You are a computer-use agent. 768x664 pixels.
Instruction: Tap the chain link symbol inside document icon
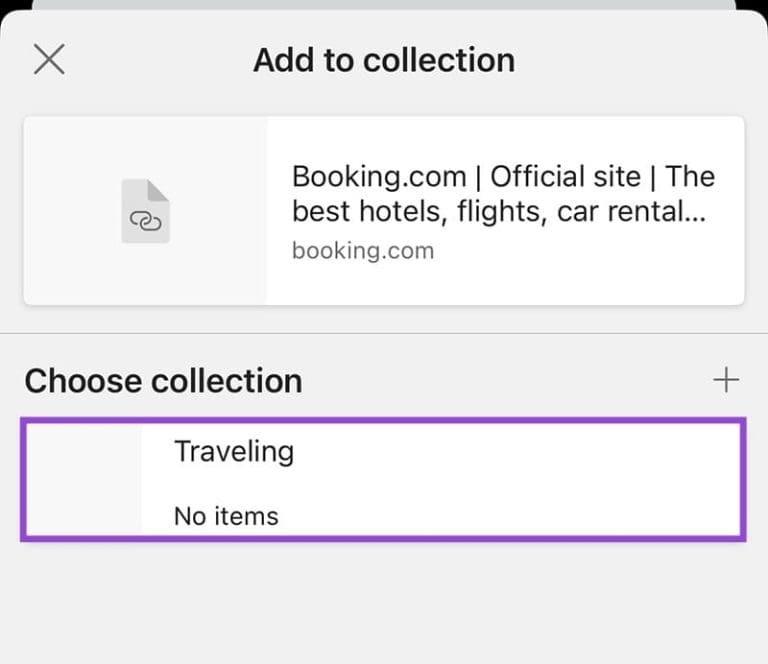(145, 221)
